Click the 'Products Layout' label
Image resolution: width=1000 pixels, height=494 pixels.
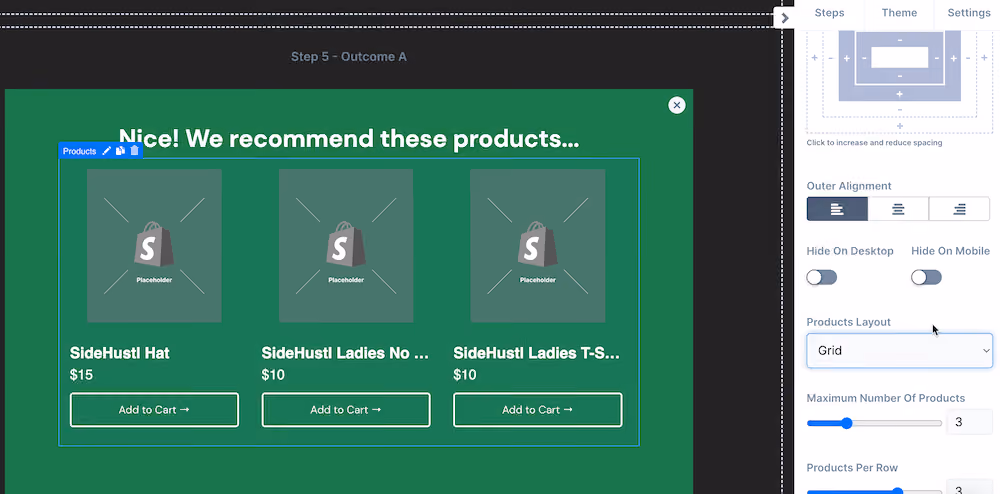[849, 322]
